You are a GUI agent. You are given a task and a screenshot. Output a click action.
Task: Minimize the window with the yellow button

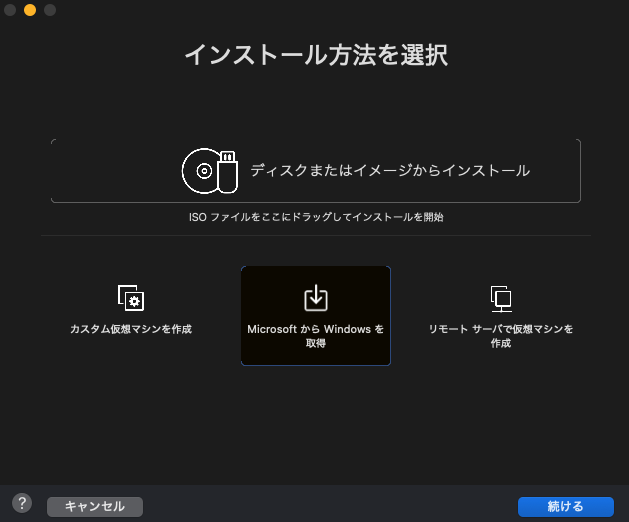click(x=30, y=10)
